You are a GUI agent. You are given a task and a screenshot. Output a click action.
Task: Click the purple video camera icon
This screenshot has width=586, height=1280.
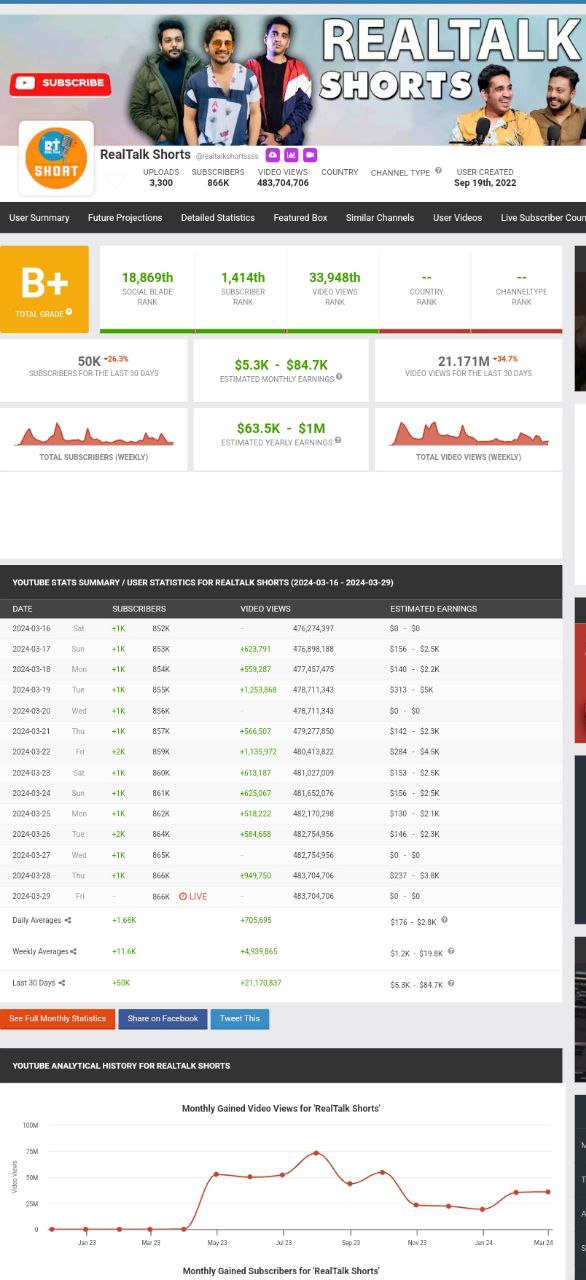pyautogui.click(x=310, y=155)
